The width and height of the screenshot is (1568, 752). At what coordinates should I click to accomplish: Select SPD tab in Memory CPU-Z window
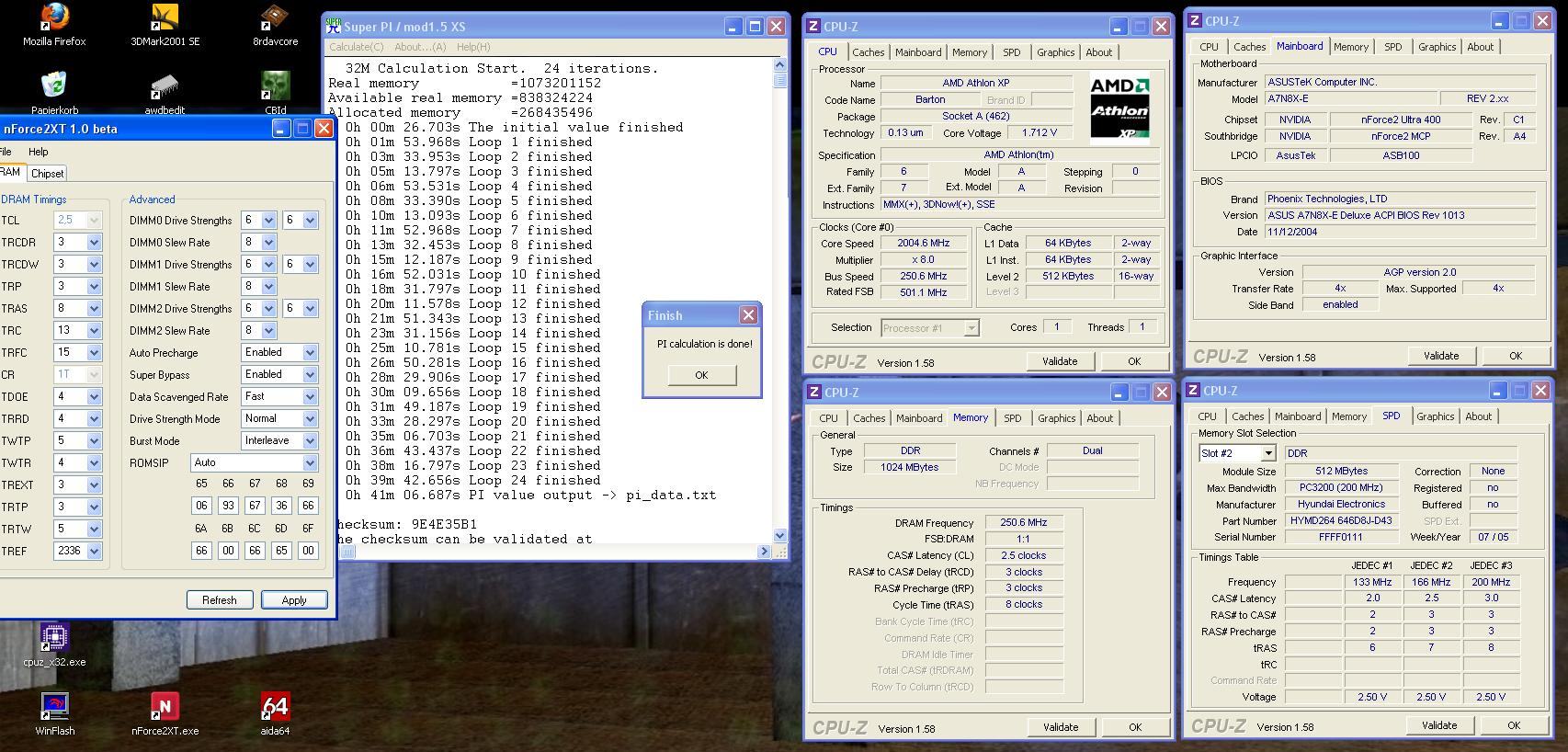[x=1012, y=418]
